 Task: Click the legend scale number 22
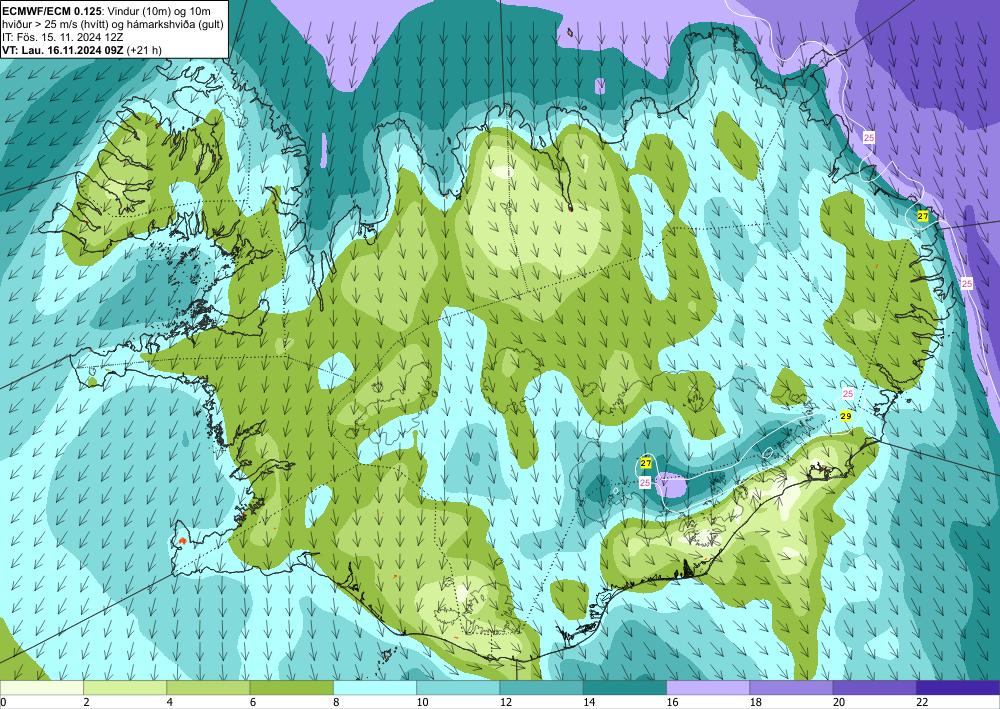[x=923, y=702]
